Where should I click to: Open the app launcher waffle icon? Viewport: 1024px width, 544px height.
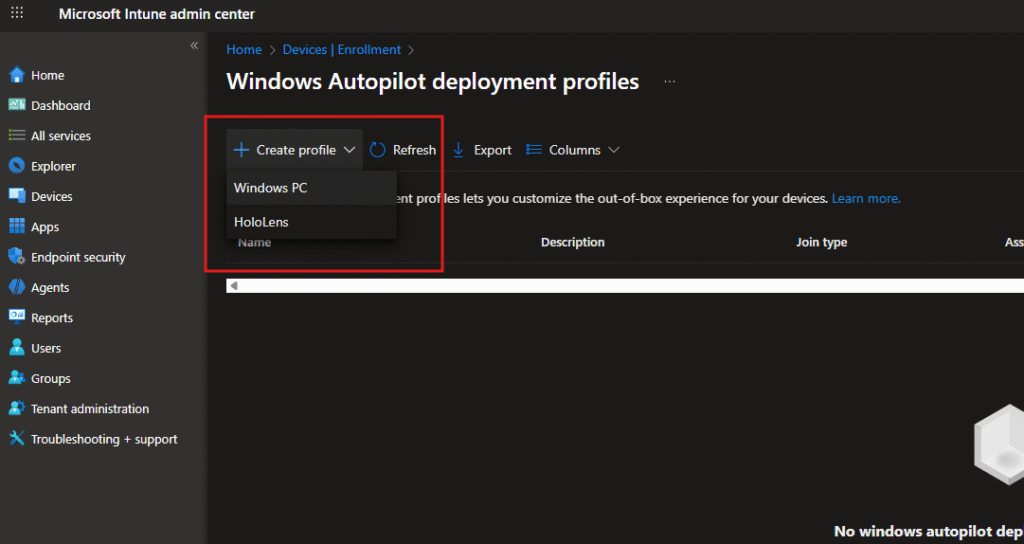pyautogui.click(x=17, y=14)
